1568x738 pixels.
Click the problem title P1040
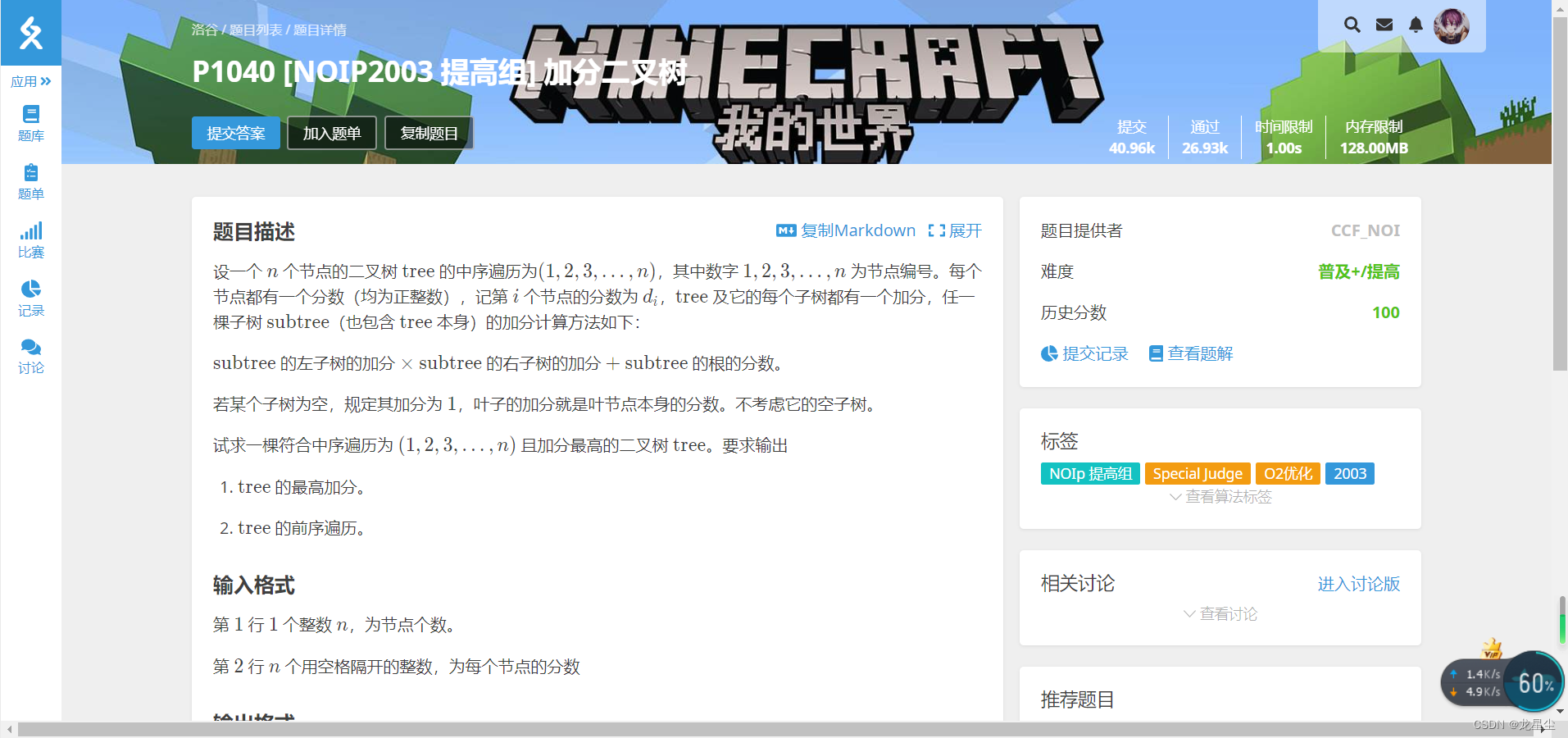coord(439,72)
